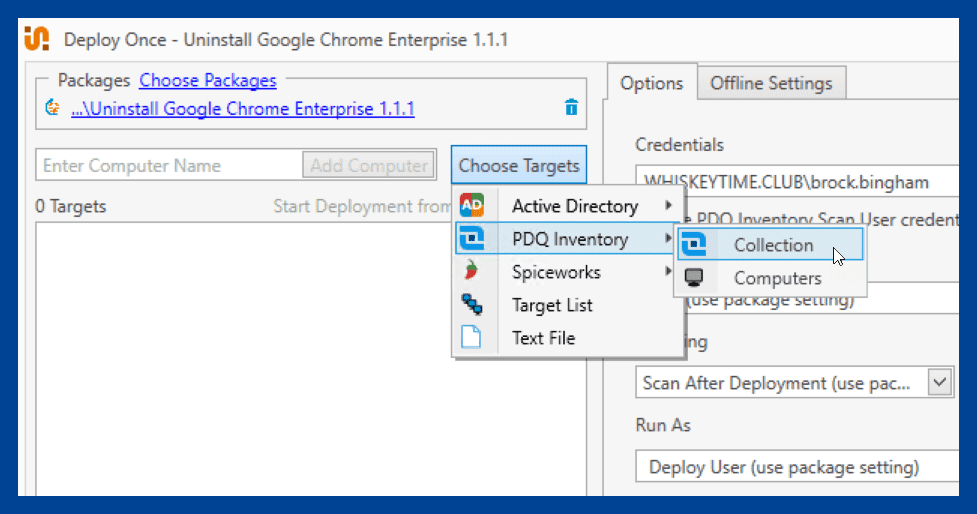The image size is (977, 514).
Task: Select Computers in the submenu
Action: [771, 277]
